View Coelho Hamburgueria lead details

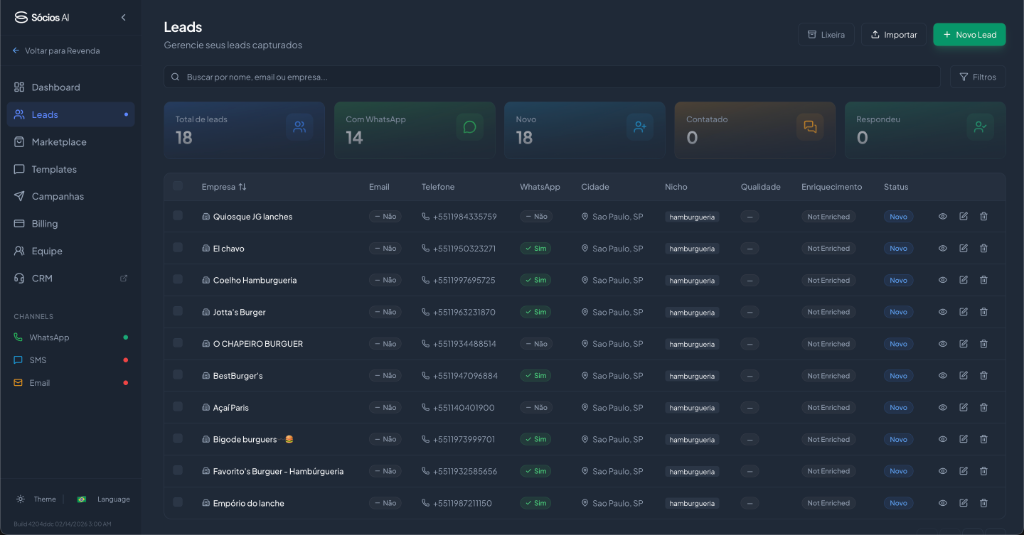coord(942,280)
